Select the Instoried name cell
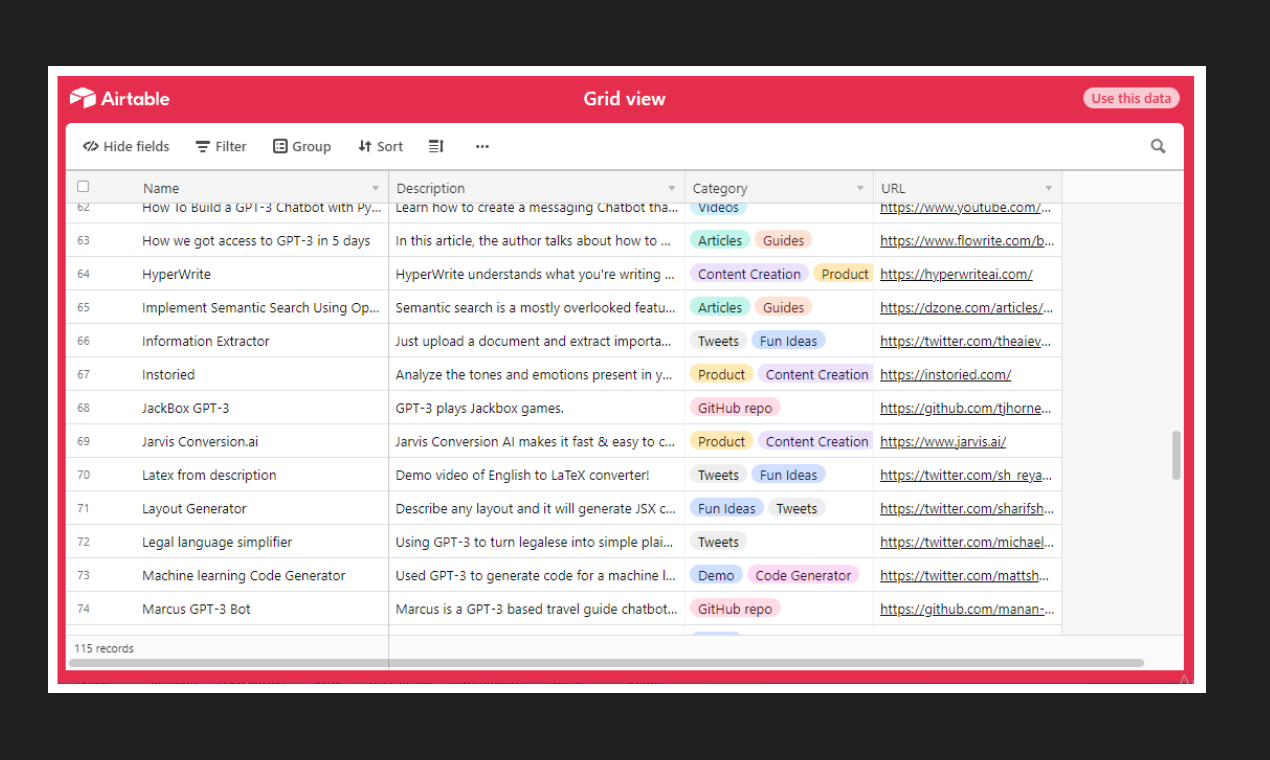1270x760 pixels. [261, 374]
